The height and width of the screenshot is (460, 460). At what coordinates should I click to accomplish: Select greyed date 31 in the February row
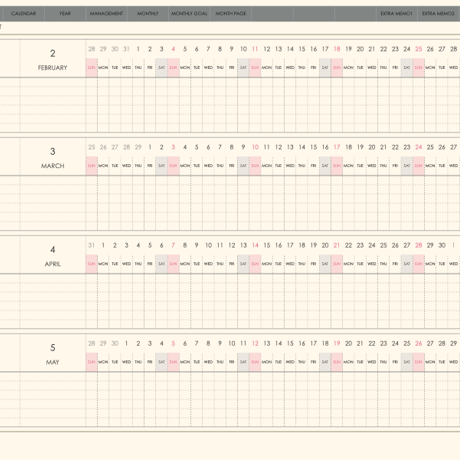point(126,49)
